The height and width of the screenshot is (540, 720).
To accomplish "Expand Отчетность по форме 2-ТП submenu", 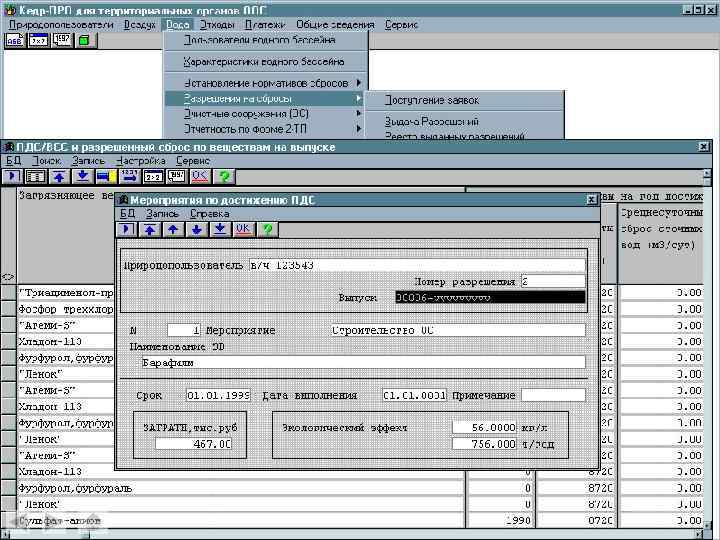I will pyautogui.click(x=266, y=129).
